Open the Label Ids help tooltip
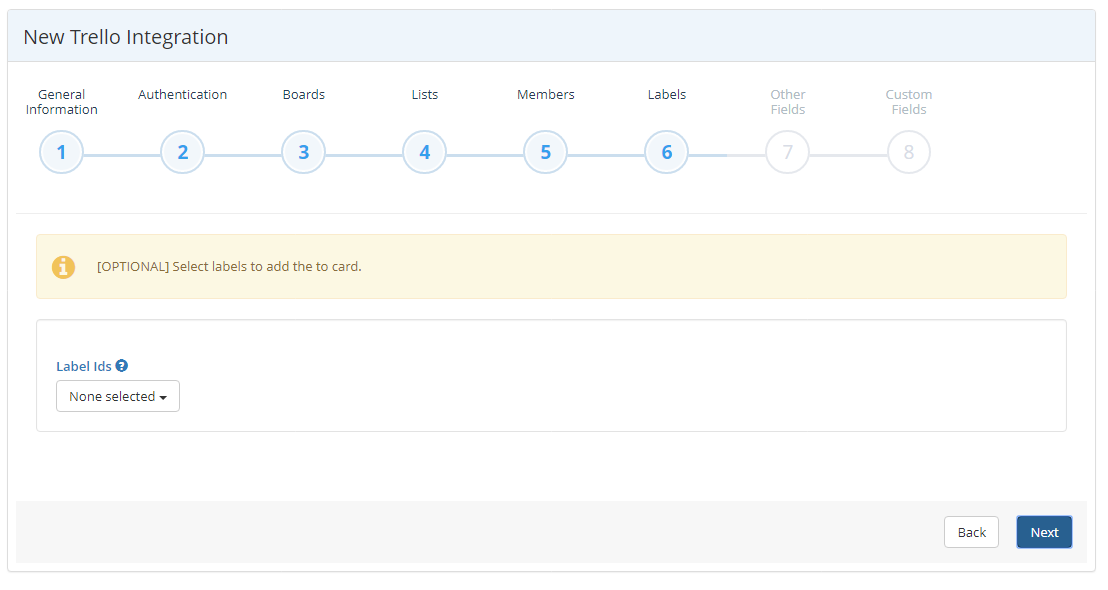The width and height of the screenshot is (1108, 590). (121, 365)
